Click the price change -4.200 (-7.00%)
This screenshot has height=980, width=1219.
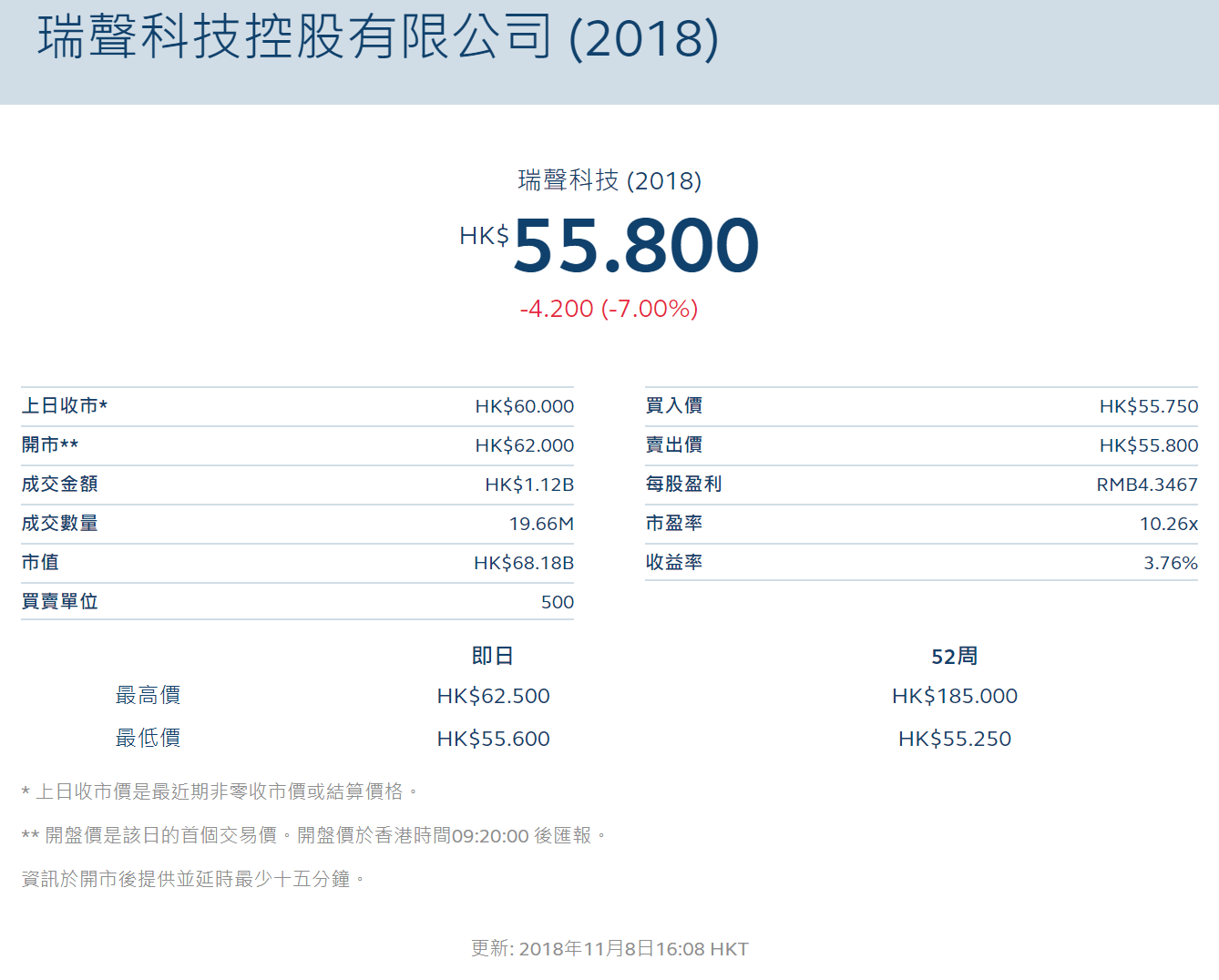(609, 309)
